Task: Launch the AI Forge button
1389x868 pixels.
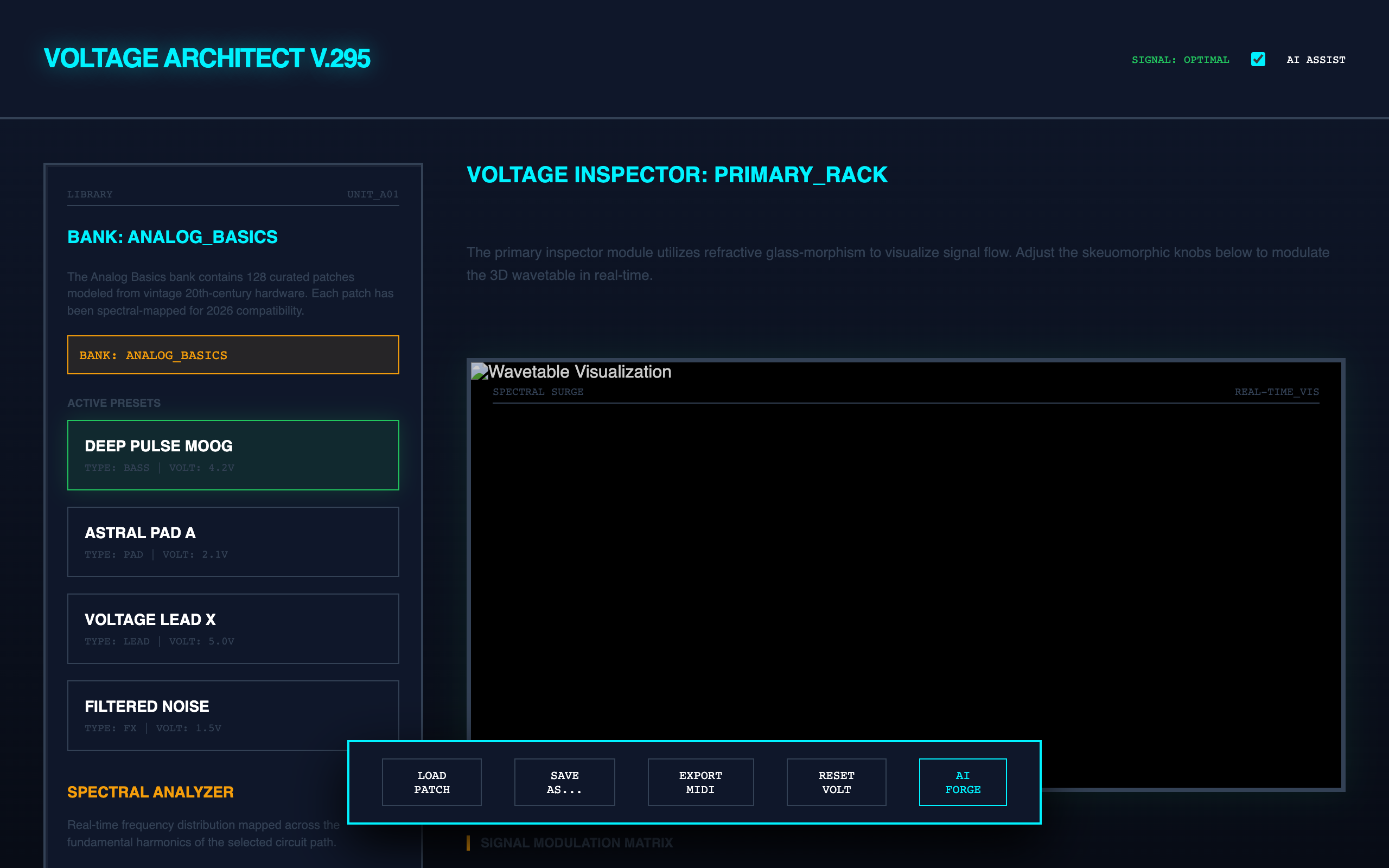Action: coord(963,782)
